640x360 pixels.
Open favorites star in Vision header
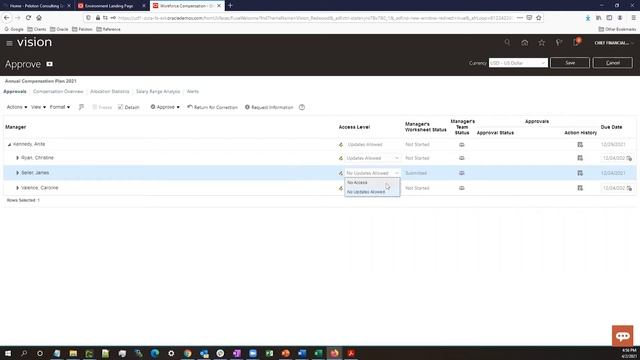click(542, 42)
